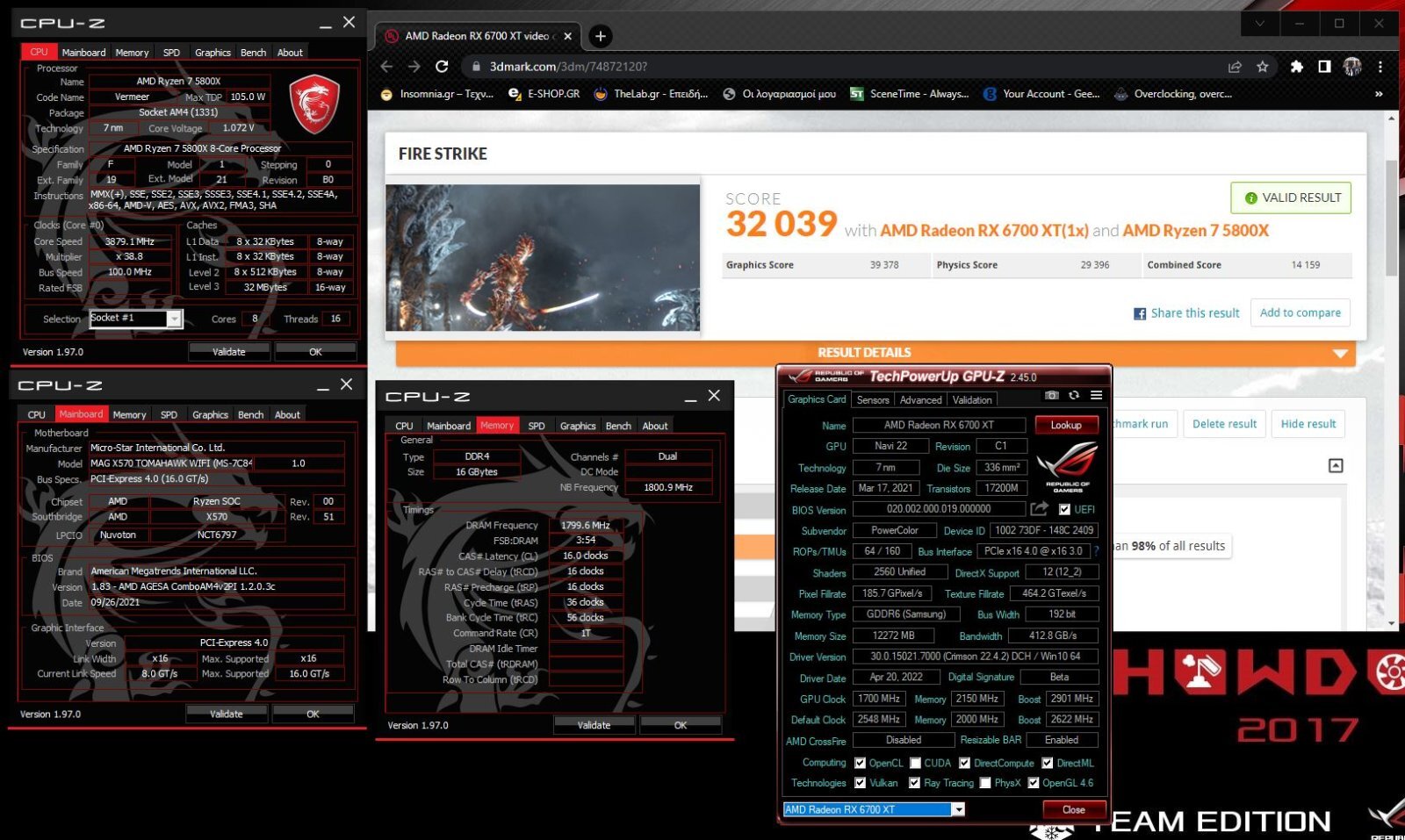The width and height of the screenshot is (1405, 840).
Task: Toggle the Ray Tracing checkbox
Action: 914,783
